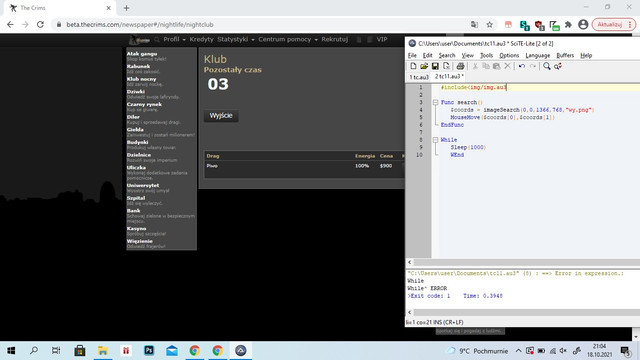Open the View menu in SciTE
This screenshot has height=360, width=640.
pos(467,55)
